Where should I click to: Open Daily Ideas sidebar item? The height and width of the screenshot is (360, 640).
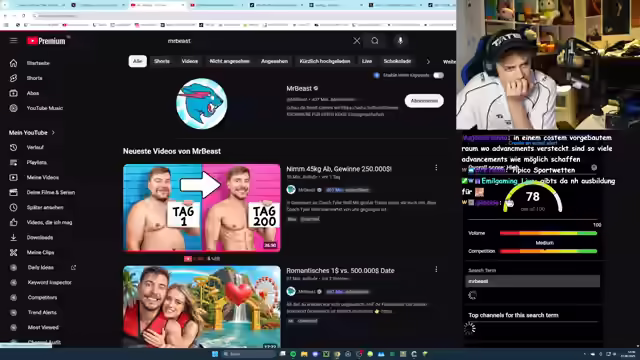(x=41, y=267)
